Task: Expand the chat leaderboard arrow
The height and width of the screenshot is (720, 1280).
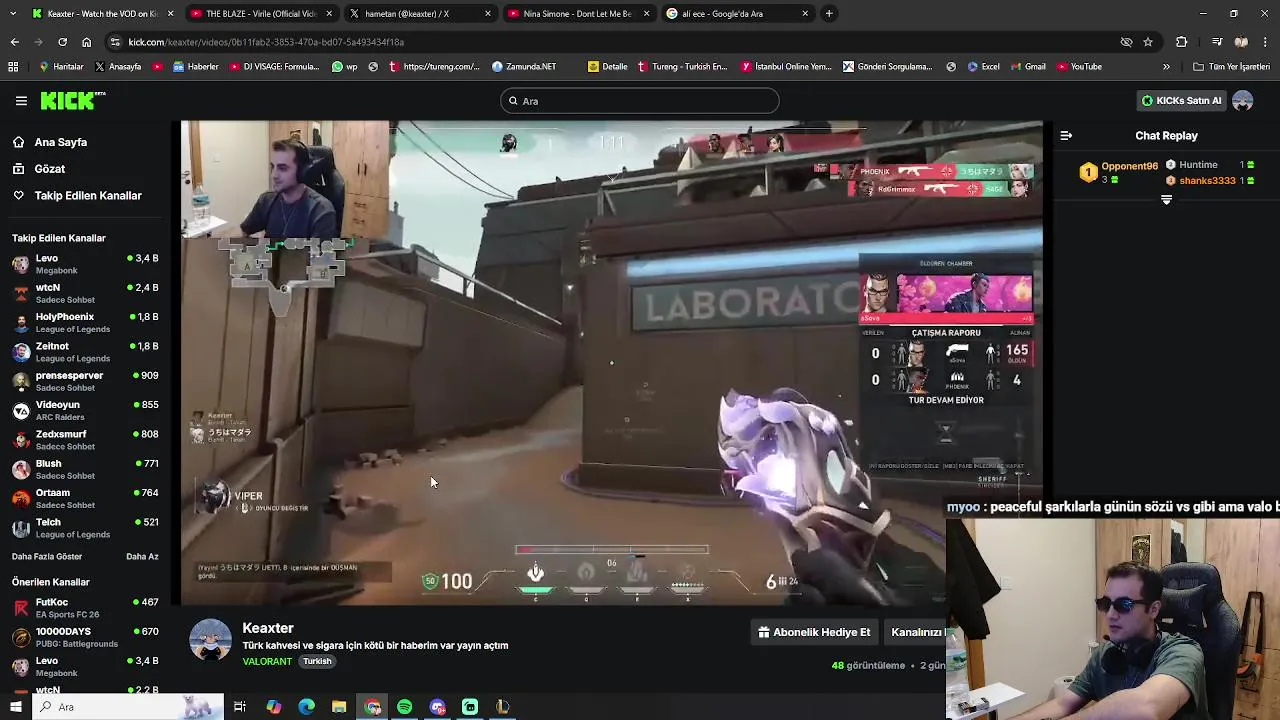Action: click(1166, 200)
